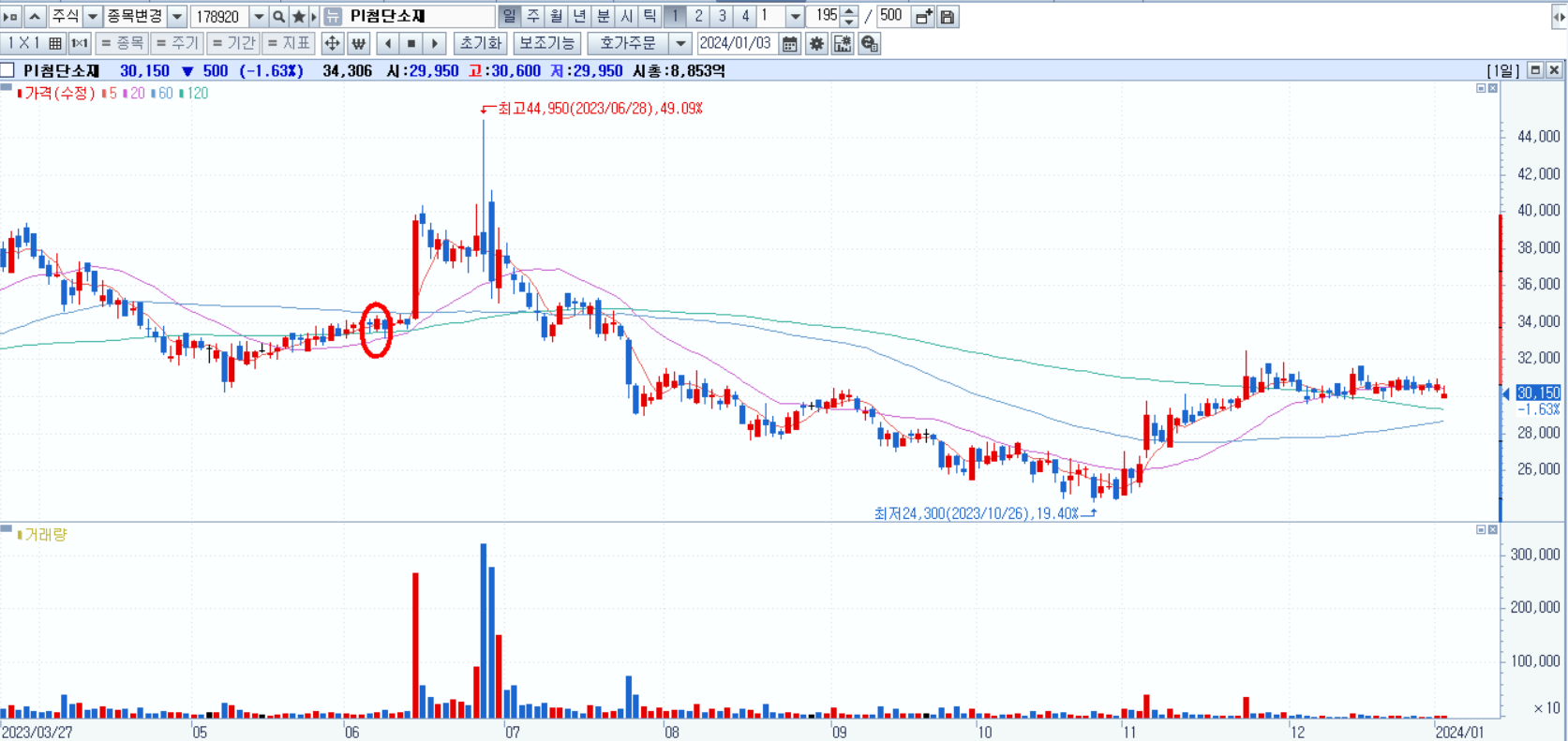Click small arrow right of star icon
The height and width of the screenshot is (741, 1568).
pyautogui.click(x=314, y=17)
